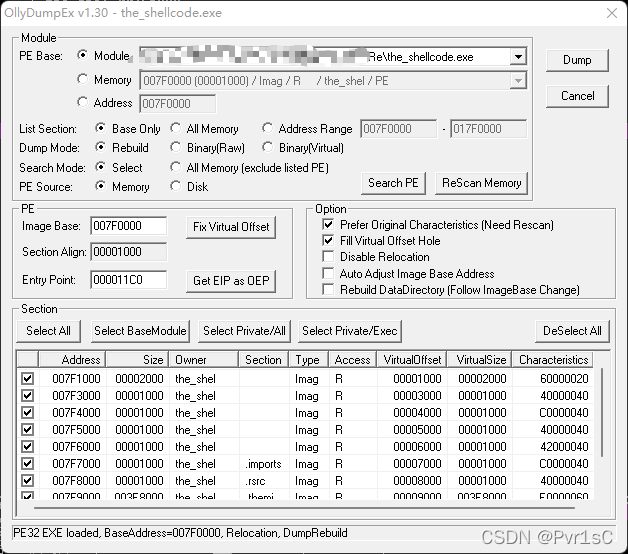The height and width of the screenshot is (554, 628).
Task: Sort by Characteristics column header
Action: pos(553,360)
